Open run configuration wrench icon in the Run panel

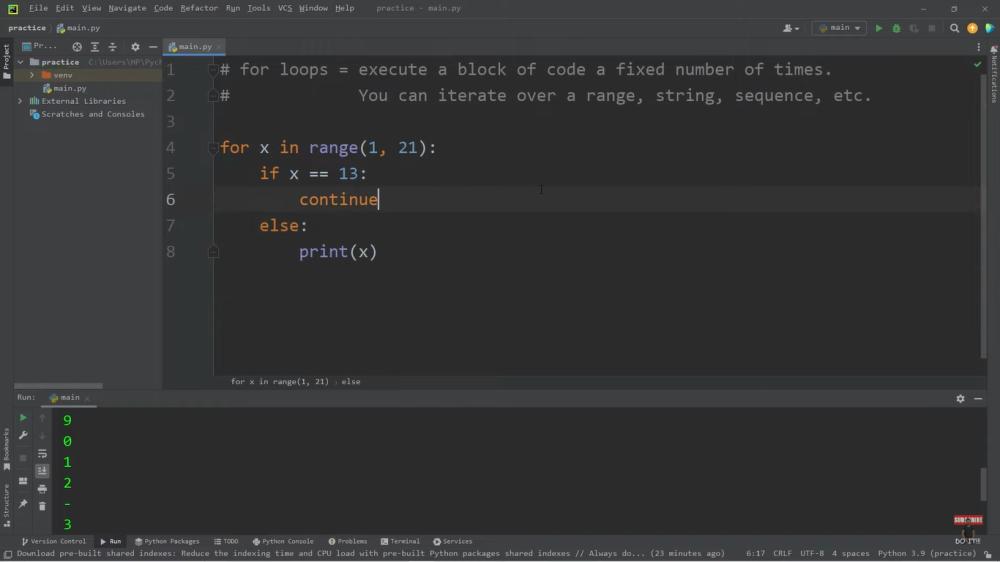pyautogui.click(x=23, y=435)
